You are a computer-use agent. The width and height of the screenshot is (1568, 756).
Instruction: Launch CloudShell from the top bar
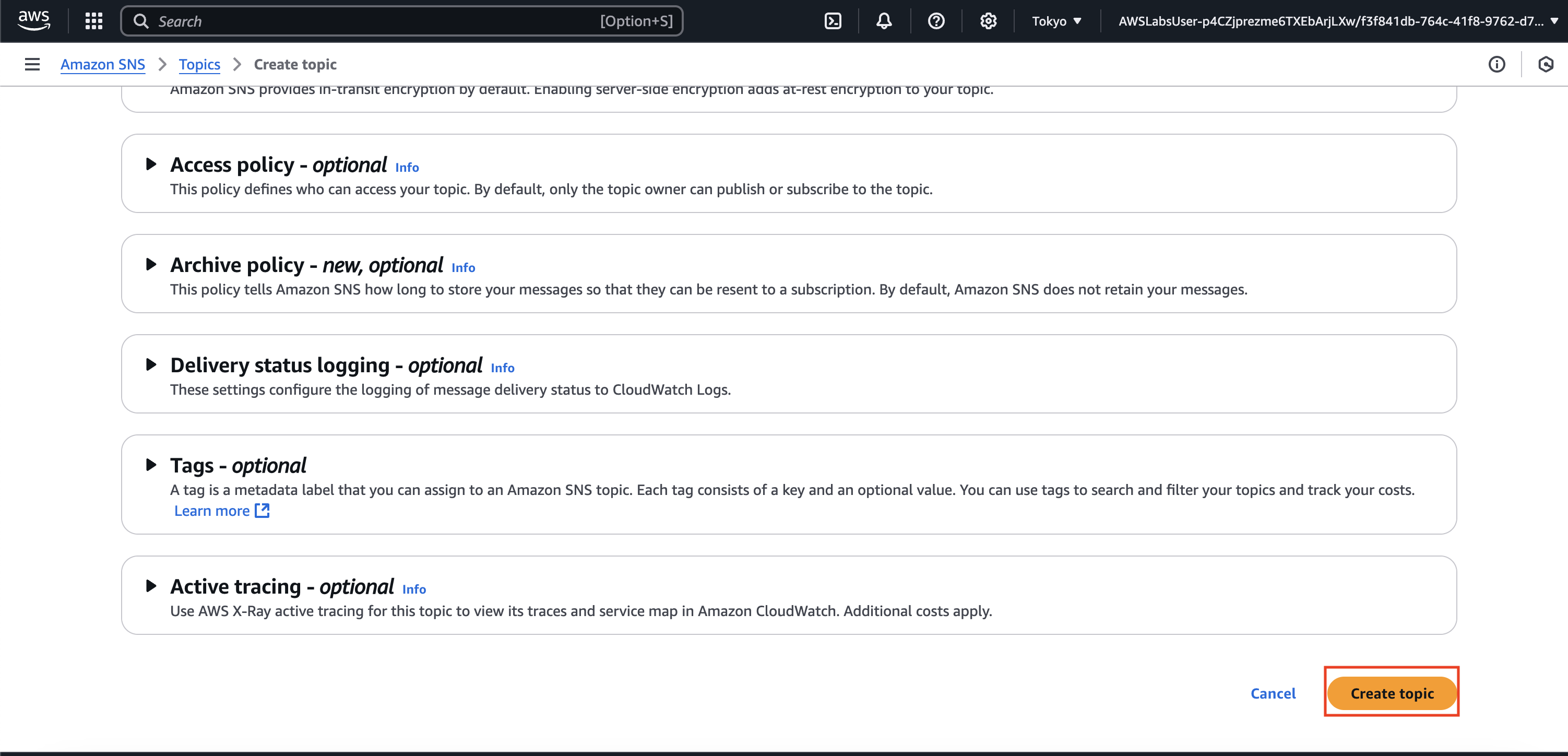click(x=832, y=21)
